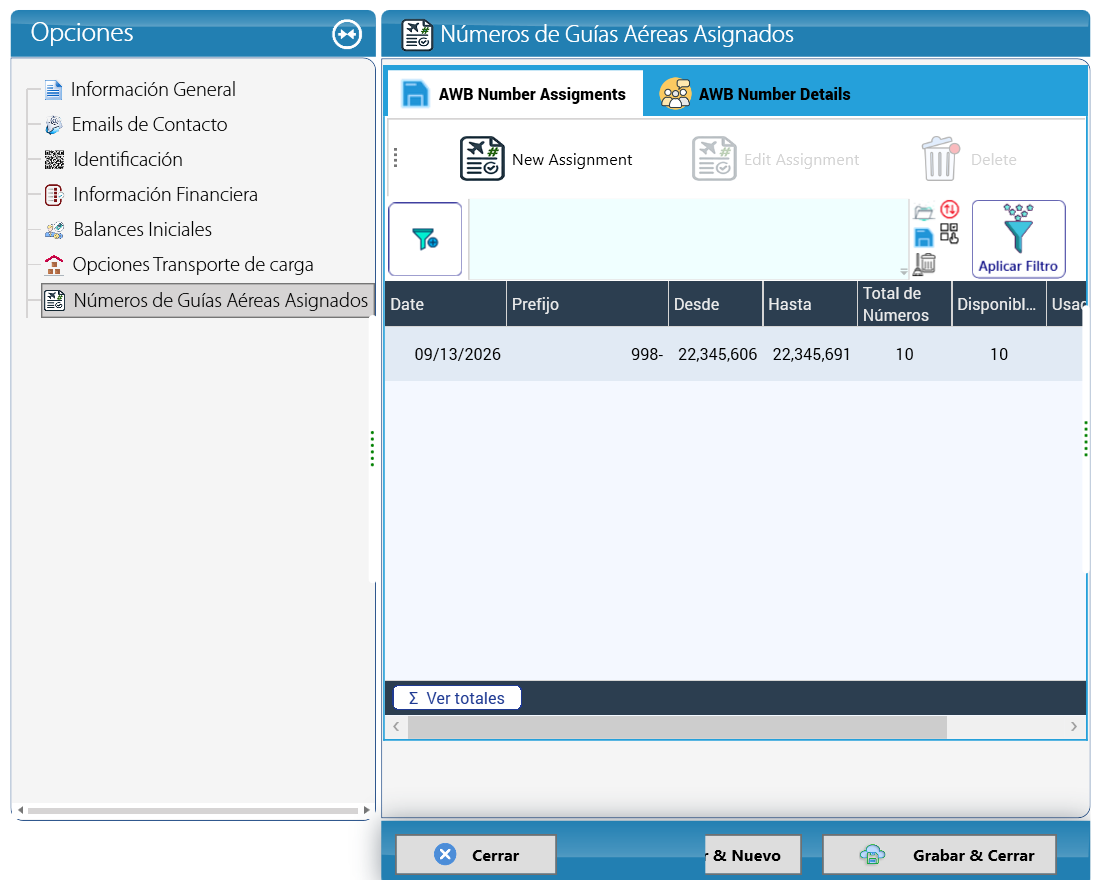
Task: Click the Emails de Contacto icon
Action: pyautogui.click(x=54, y=125)
